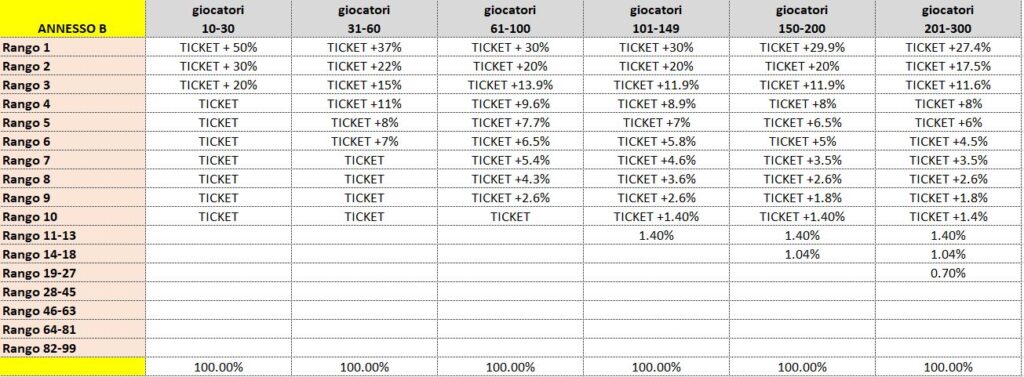The image size is (1024, 377).
Task: Select the 100.00% total under giocatori 10-30
Action: [218, 367]
